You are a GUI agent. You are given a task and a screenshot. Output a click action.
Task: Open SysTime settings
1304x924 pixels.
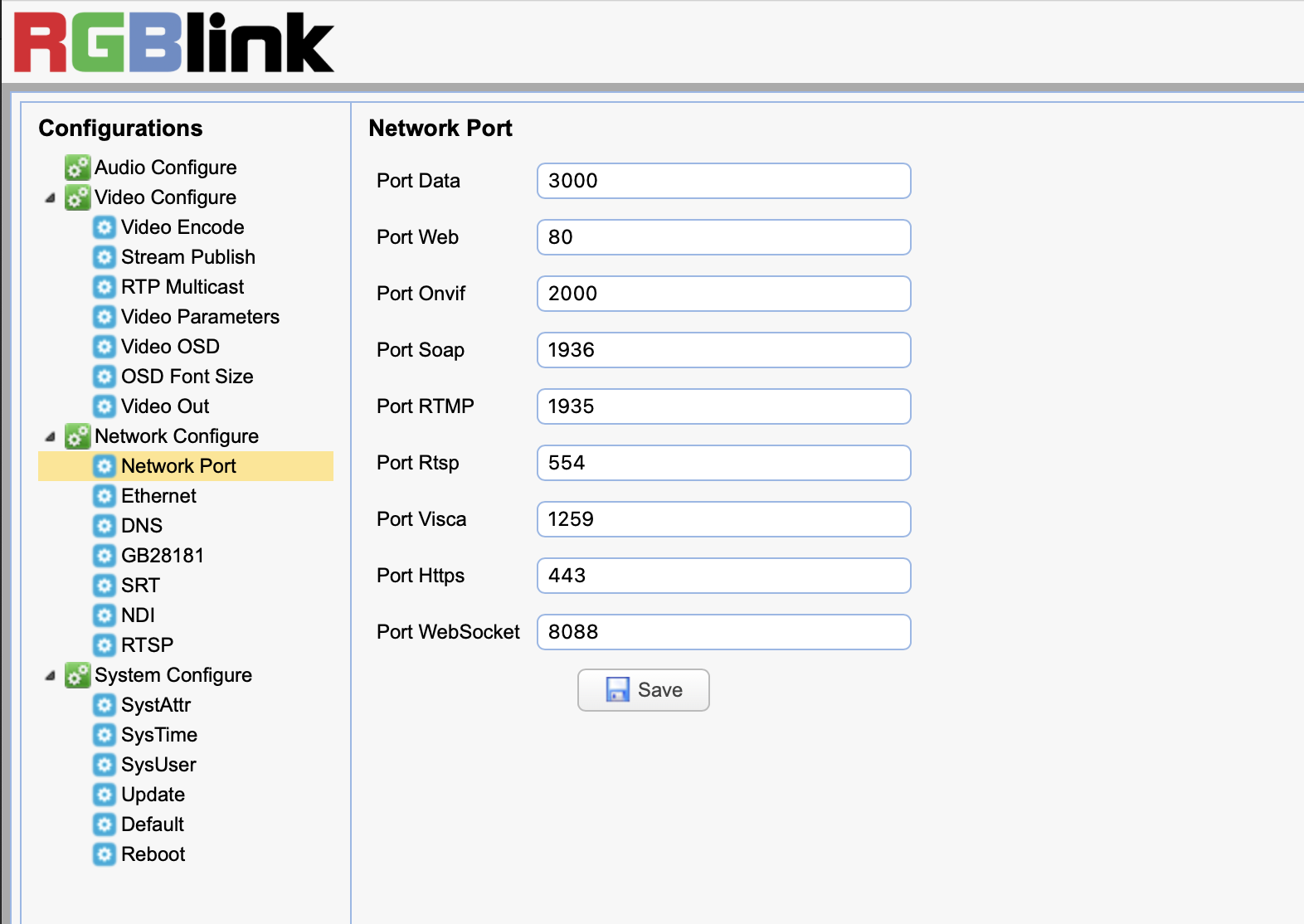[x=159, y=735]
